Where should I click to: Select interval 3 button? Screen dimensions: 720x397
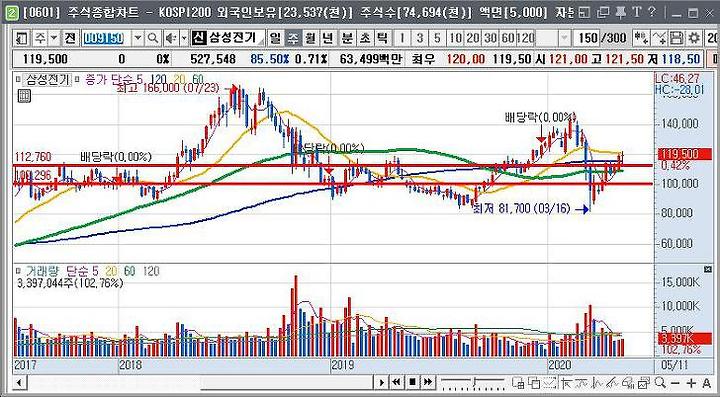click(x=420, y=38)
